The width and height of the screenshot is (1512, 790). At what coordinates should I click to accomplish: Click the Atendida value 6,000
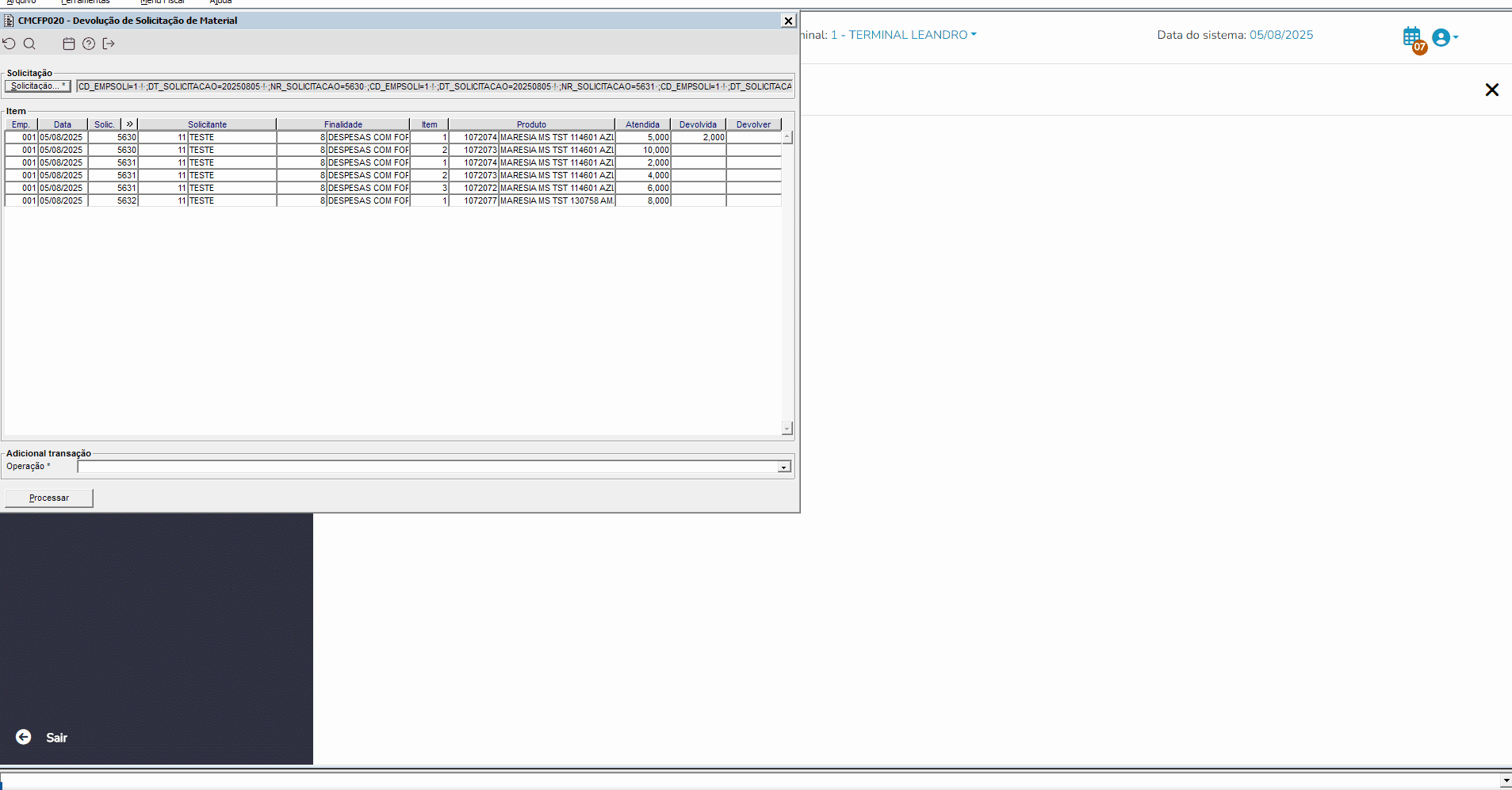[643, 188]
